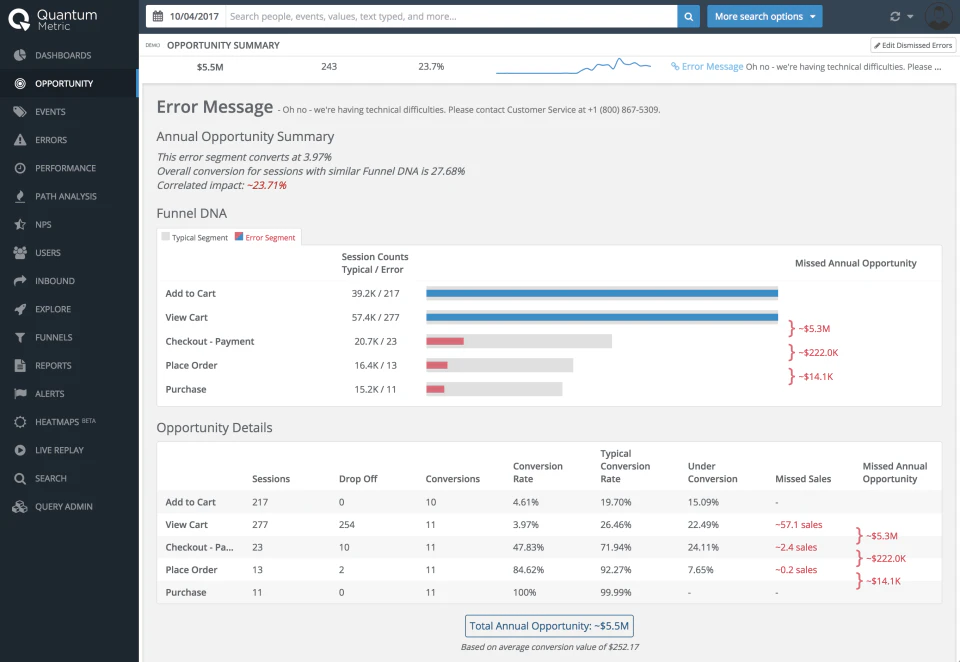
Task: Open the Live Replay play icon
Action: point(20,450)
